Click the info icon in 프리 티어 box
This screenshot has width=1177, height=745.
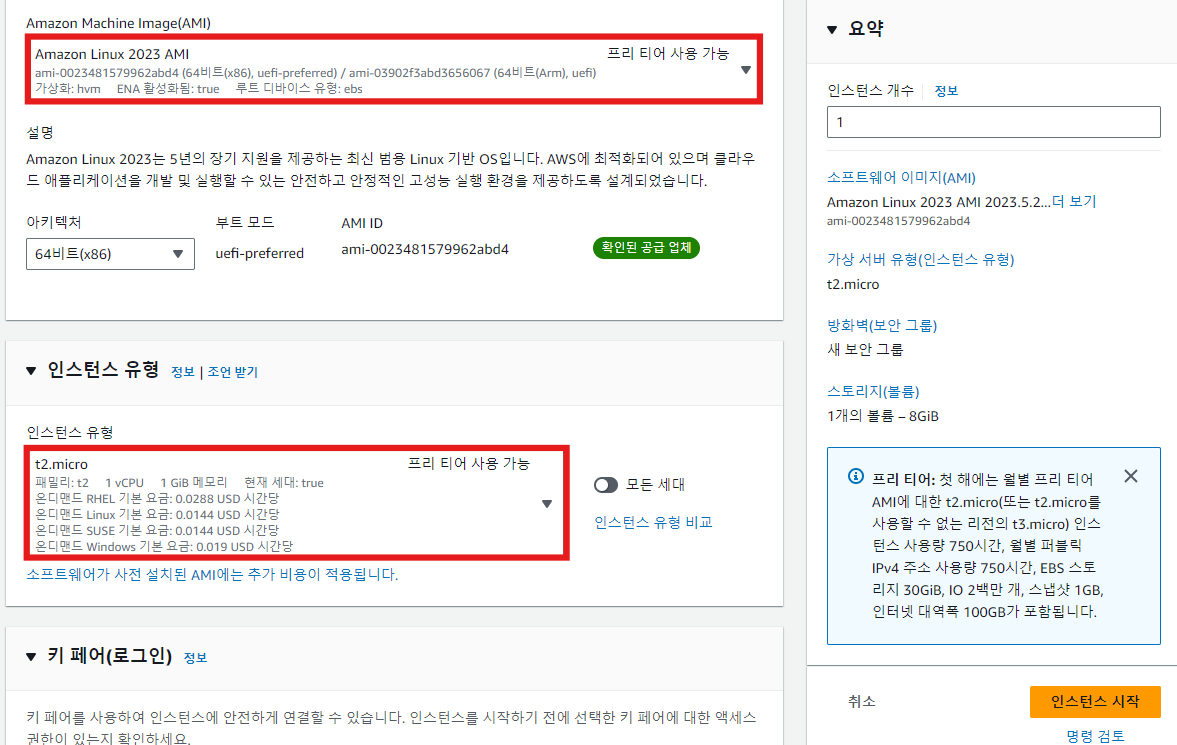click(x=855, y=476)
